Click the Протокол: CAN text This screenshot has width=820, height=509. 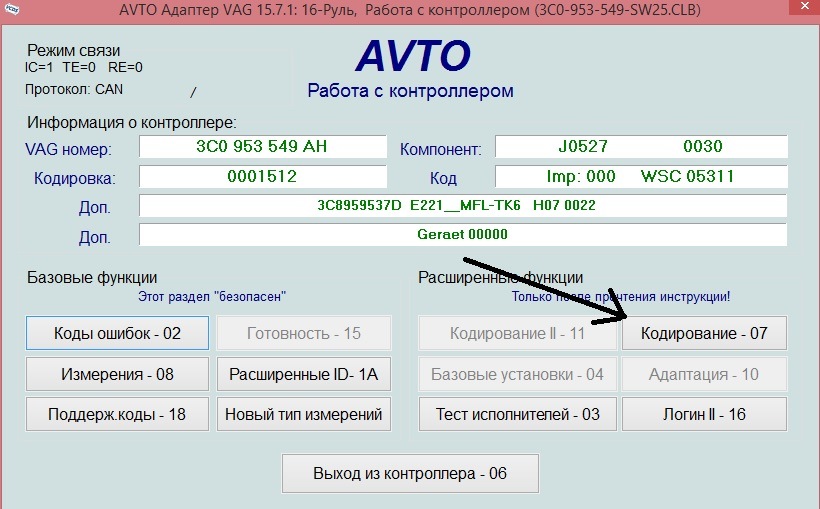pyautogui.click(x=74, y=89)
